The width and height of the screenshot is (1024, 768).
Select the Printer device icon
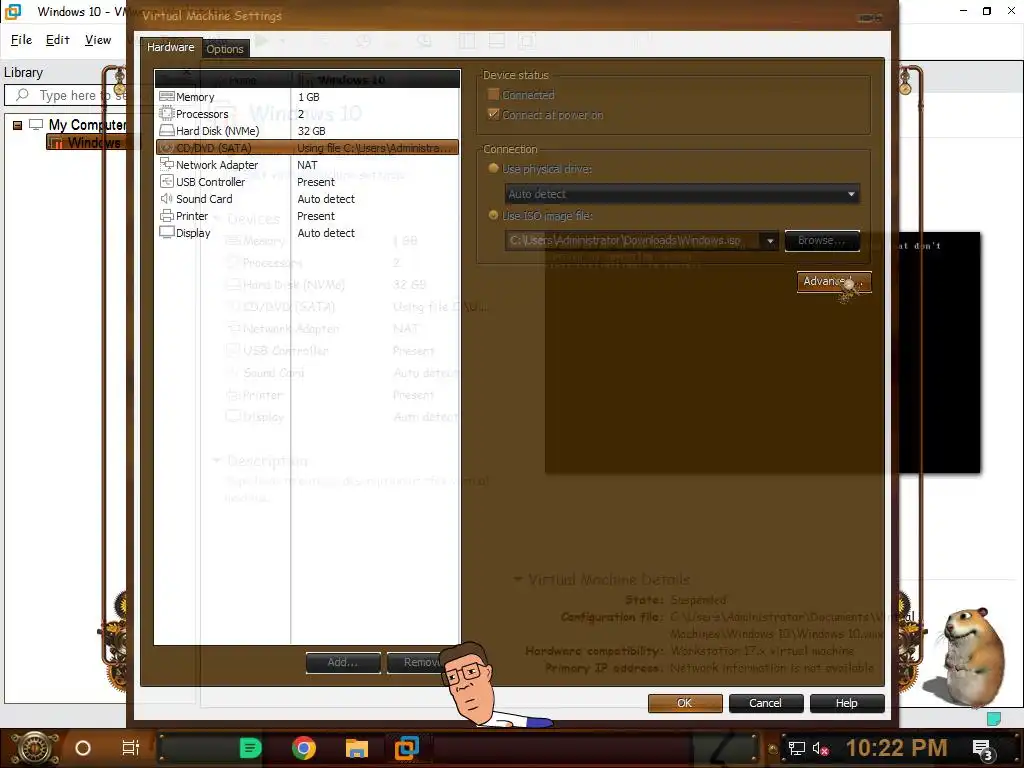coord(167,216)
